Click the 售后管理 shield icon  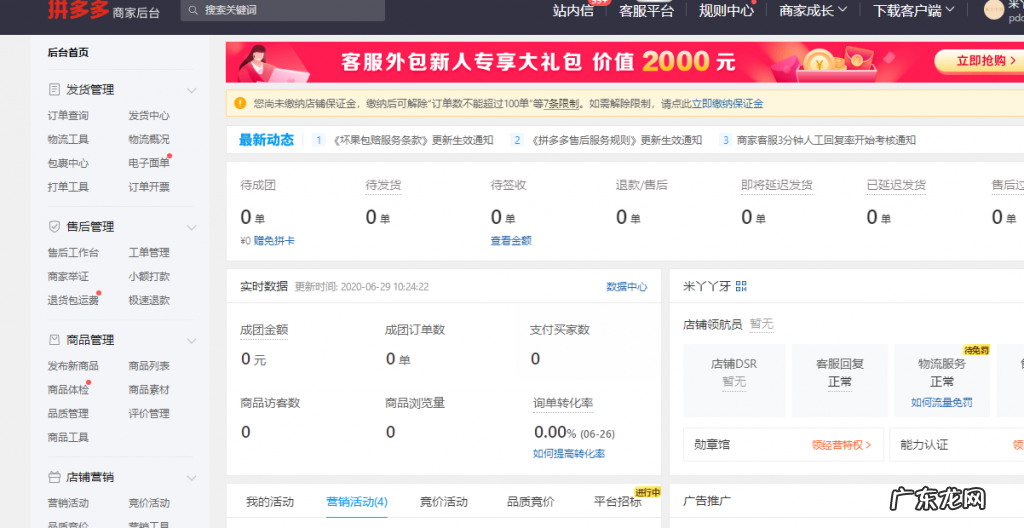[55, 227]
